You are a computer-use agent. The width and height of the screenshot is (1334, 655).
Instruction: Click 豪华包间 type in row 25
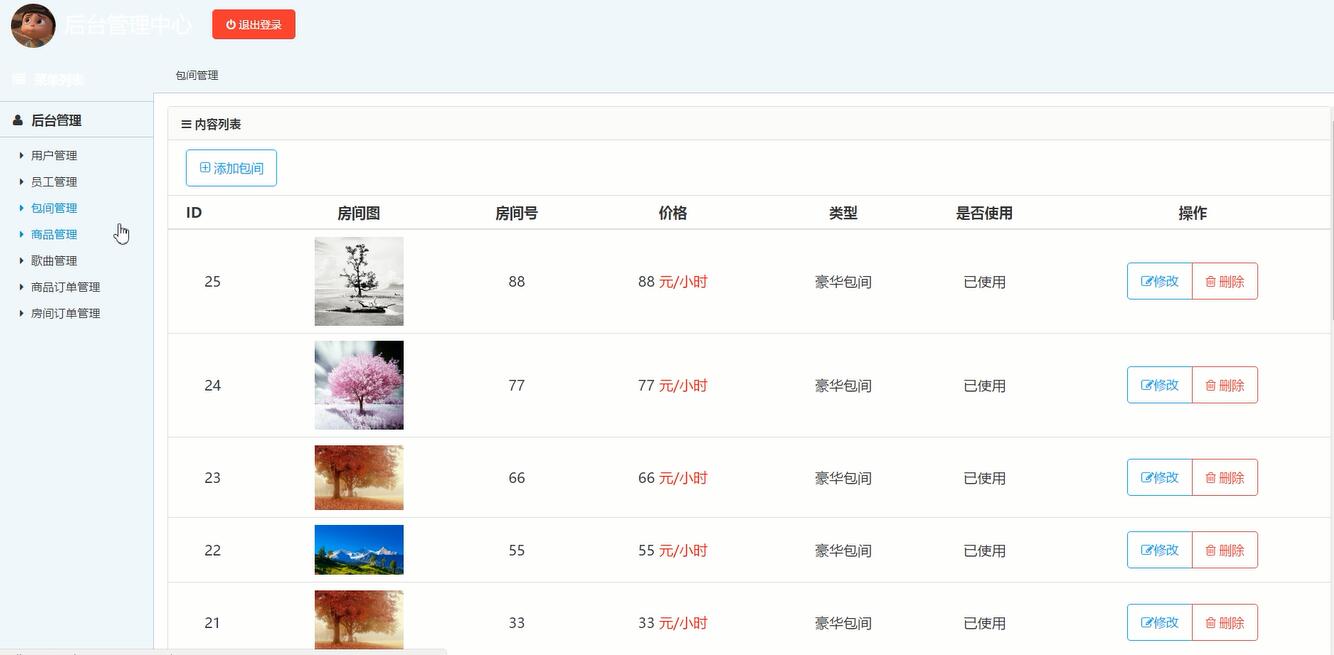[843, 282]
